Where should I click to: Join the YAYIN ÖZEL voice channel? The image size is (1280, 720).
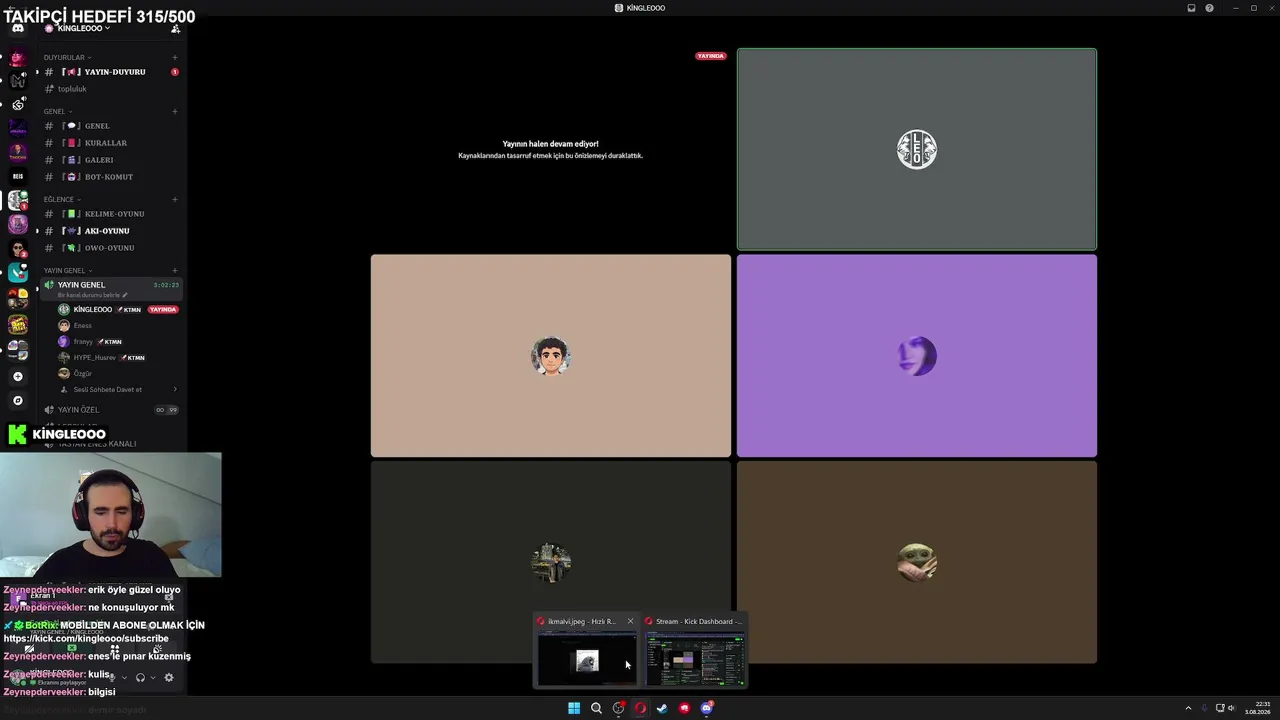[112, 410]
